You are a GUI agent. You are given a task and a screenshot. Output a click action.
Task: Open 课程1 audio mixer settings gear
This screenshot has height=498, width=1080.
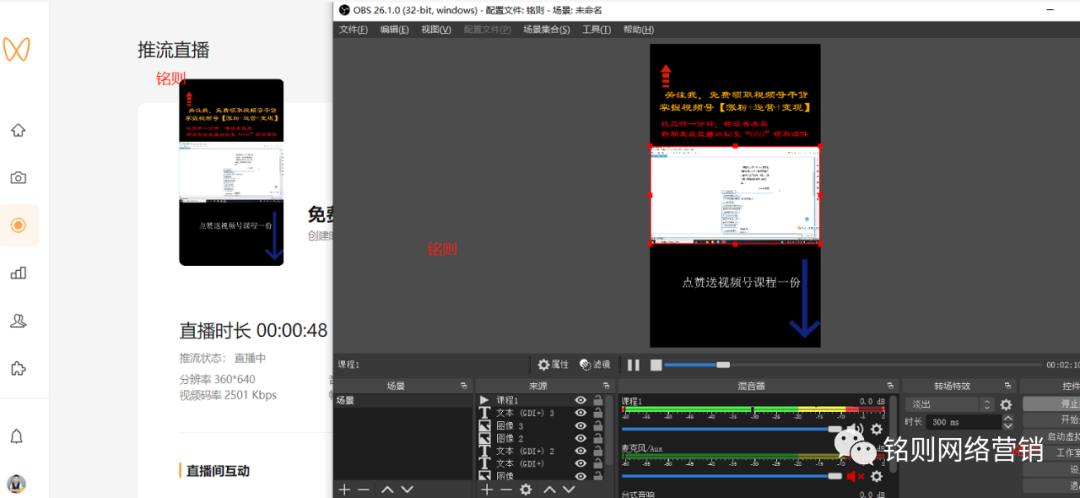877,429
